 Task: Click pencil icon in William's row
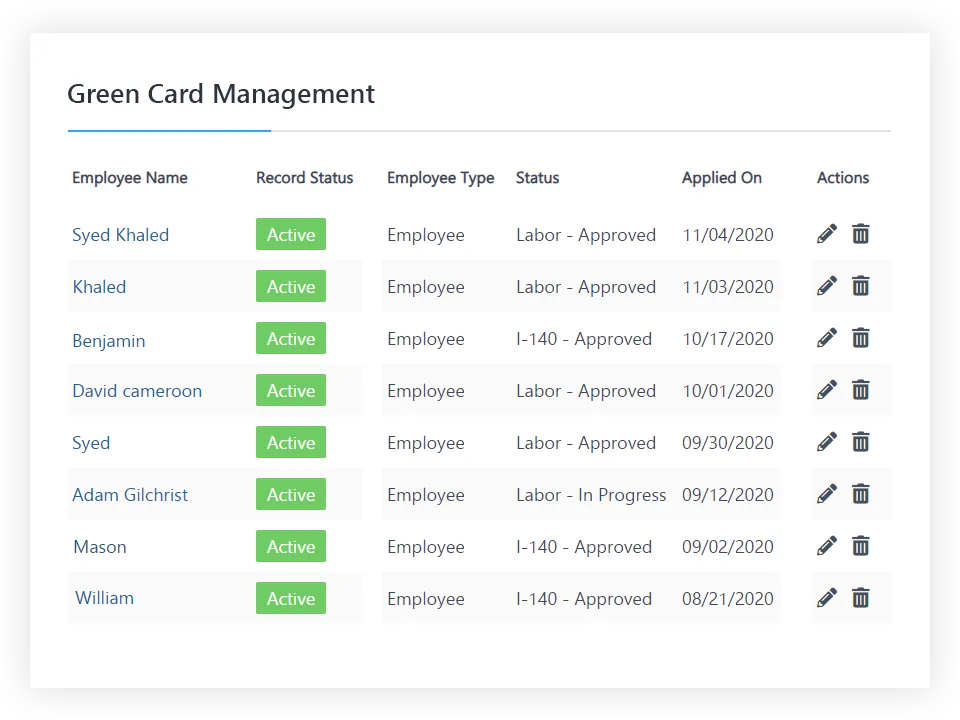coord(827,598)
